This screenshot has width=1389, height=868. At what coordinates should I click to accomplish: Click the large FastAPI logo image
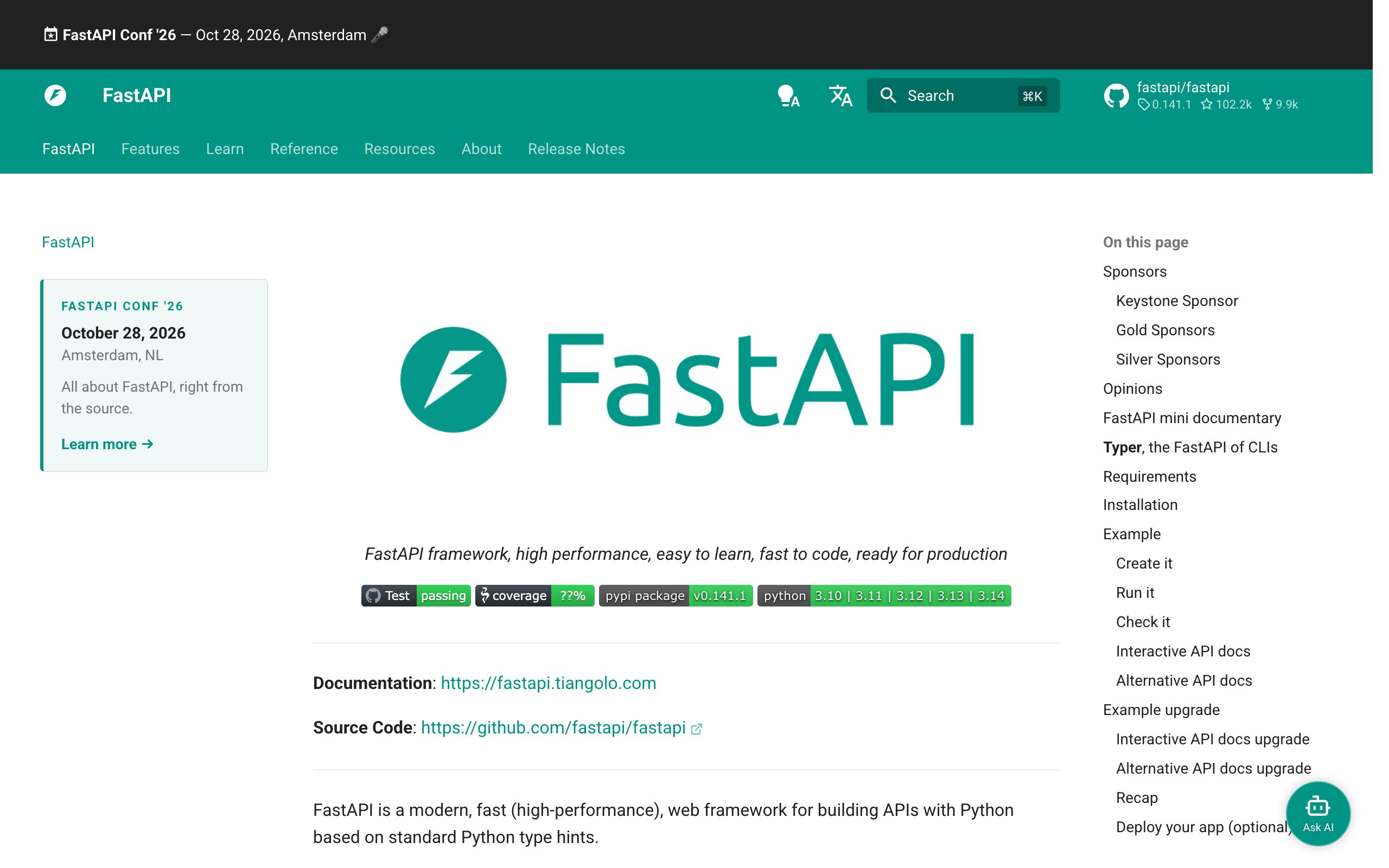pos(686,379)
